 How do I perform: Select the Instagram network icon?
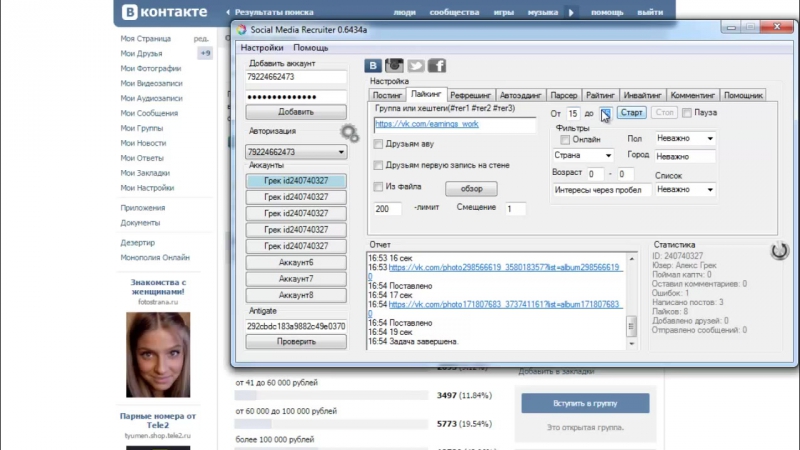[x=394, y=65]
